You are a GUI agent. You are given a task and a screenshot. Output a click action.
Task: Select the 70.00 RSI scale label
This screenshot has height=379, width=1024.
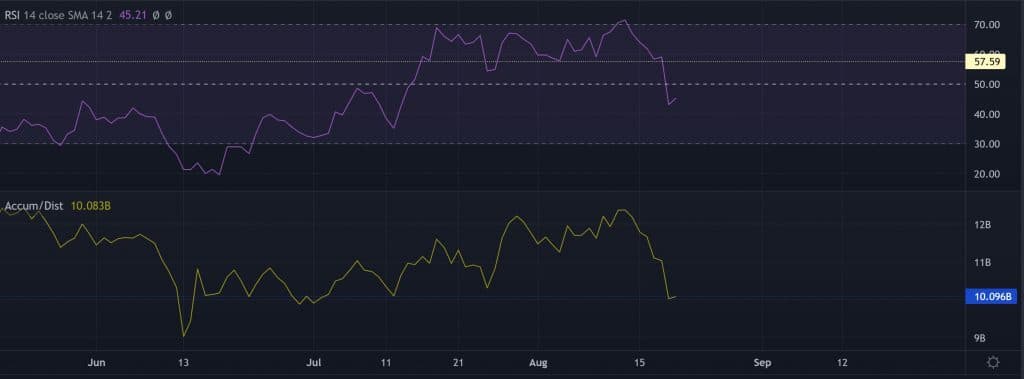point(987,25)
